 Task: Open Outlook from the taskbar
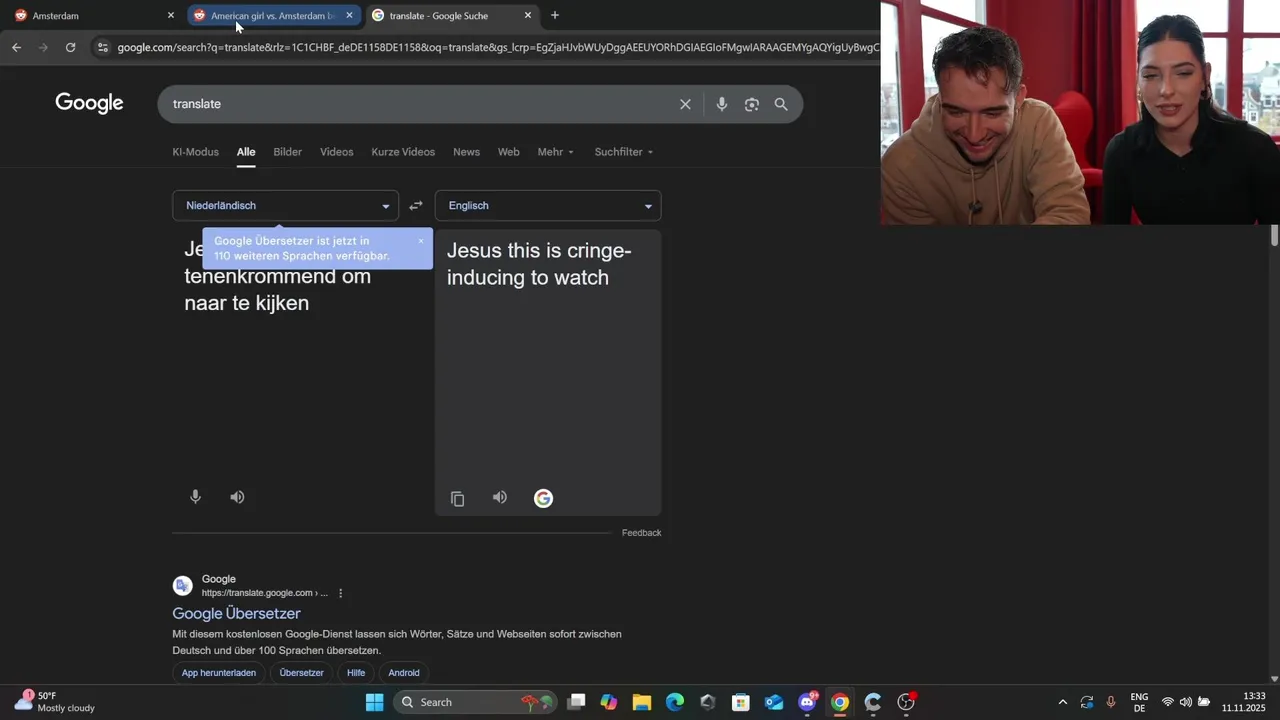click(774, 702)
